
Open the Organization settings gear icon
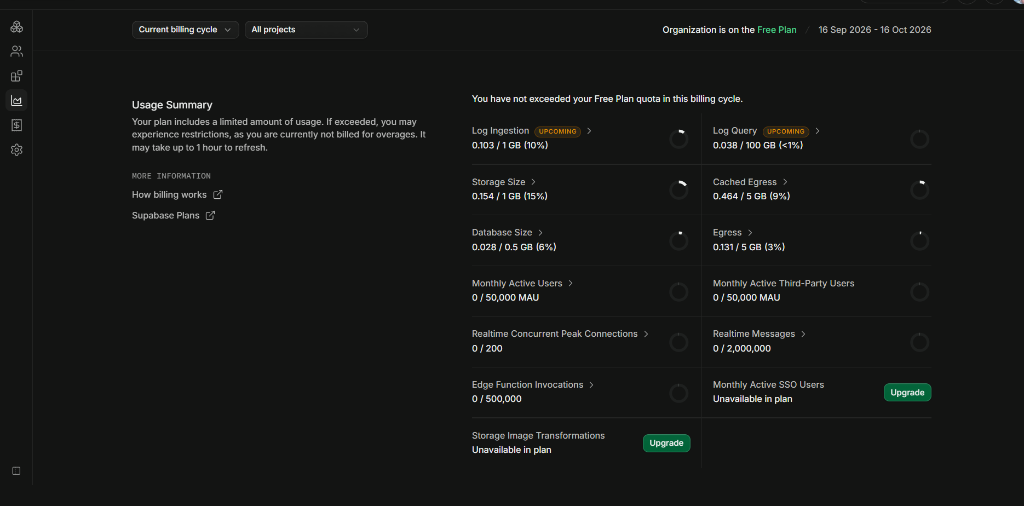click(x=16, y=150)
